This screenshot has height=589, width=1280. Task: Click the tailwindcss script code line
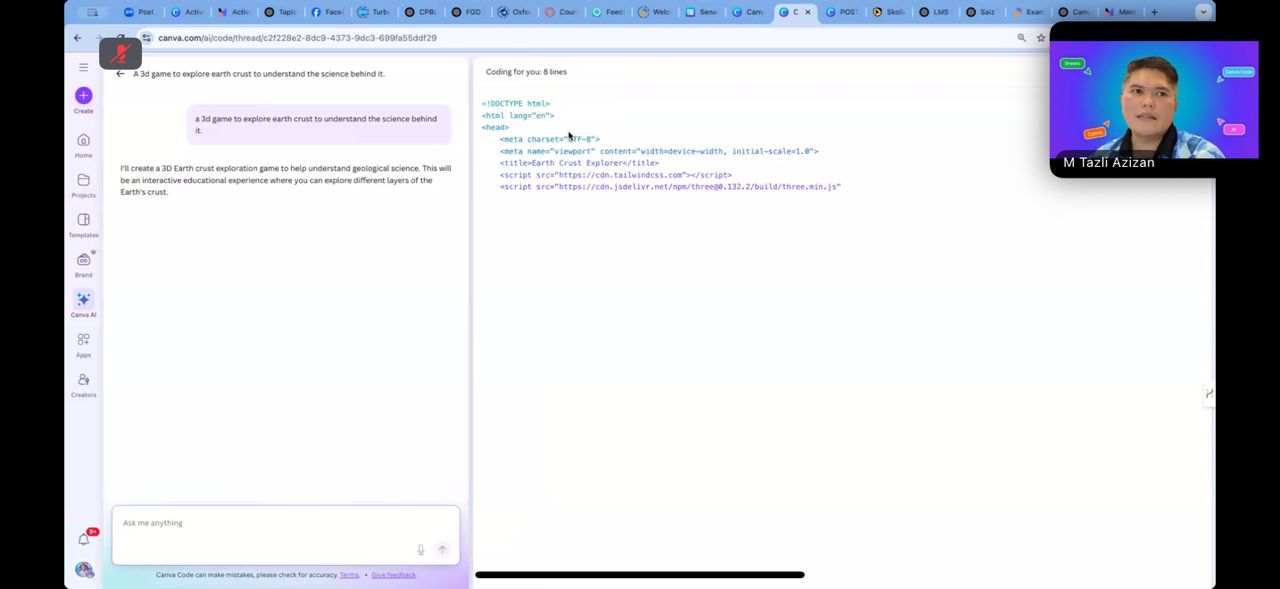coord(616,175)
